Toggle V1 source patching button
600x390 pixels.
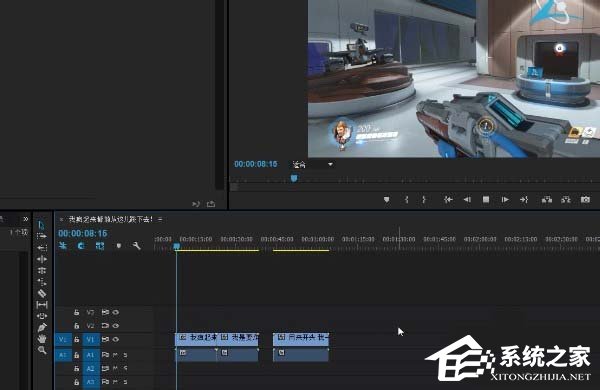pos(63,339)
